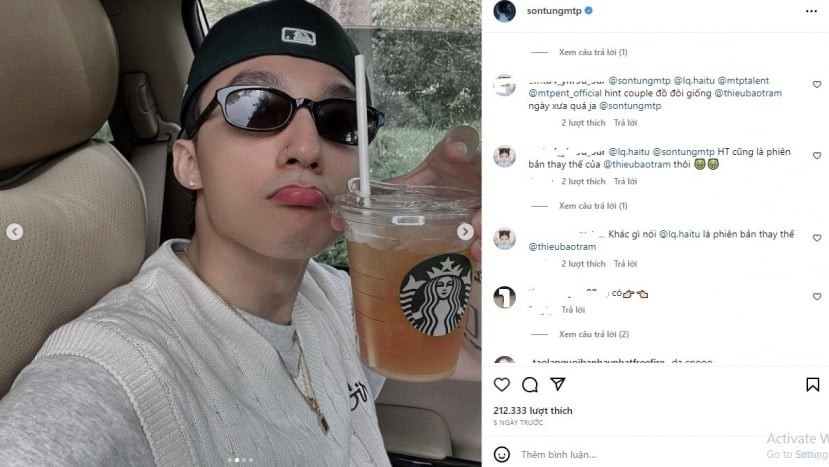Like the post with heart icon
The width and height of the screenshot is (829, 467).
tap(501, 384)
